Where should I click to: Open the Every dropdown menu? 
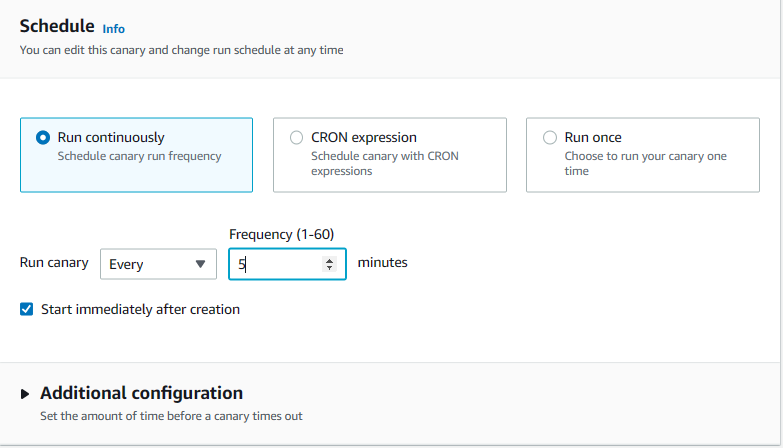pyautogui.click(x=158, y=264)
